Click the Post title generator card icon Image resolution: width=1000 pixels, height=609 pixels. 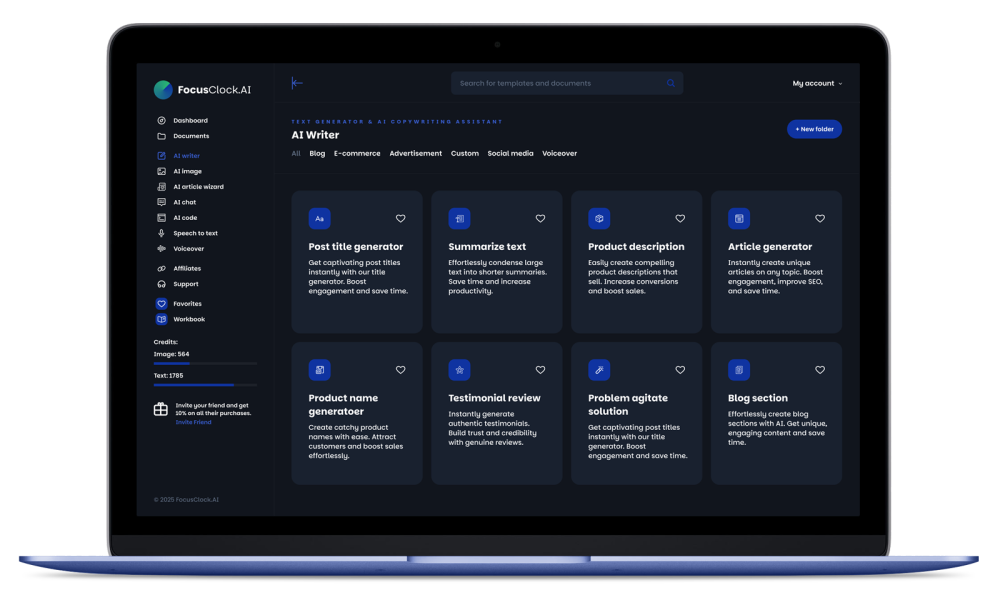tap(319, 218)
